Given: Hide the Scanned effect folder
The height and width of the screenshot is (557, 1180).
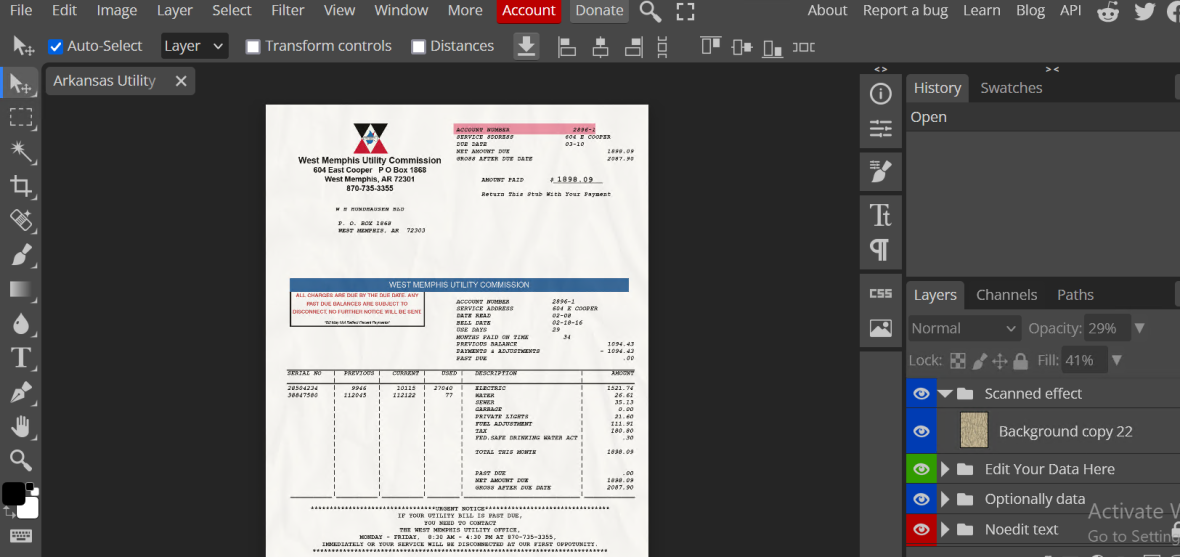Looking at the screenshot, I should (x=921, y=394).
